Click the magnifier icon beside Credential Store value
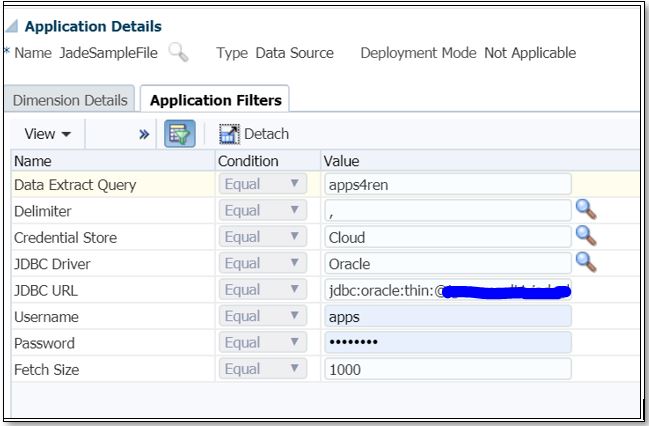This screenshot has width=649, height=426. (x=586, y=237)
